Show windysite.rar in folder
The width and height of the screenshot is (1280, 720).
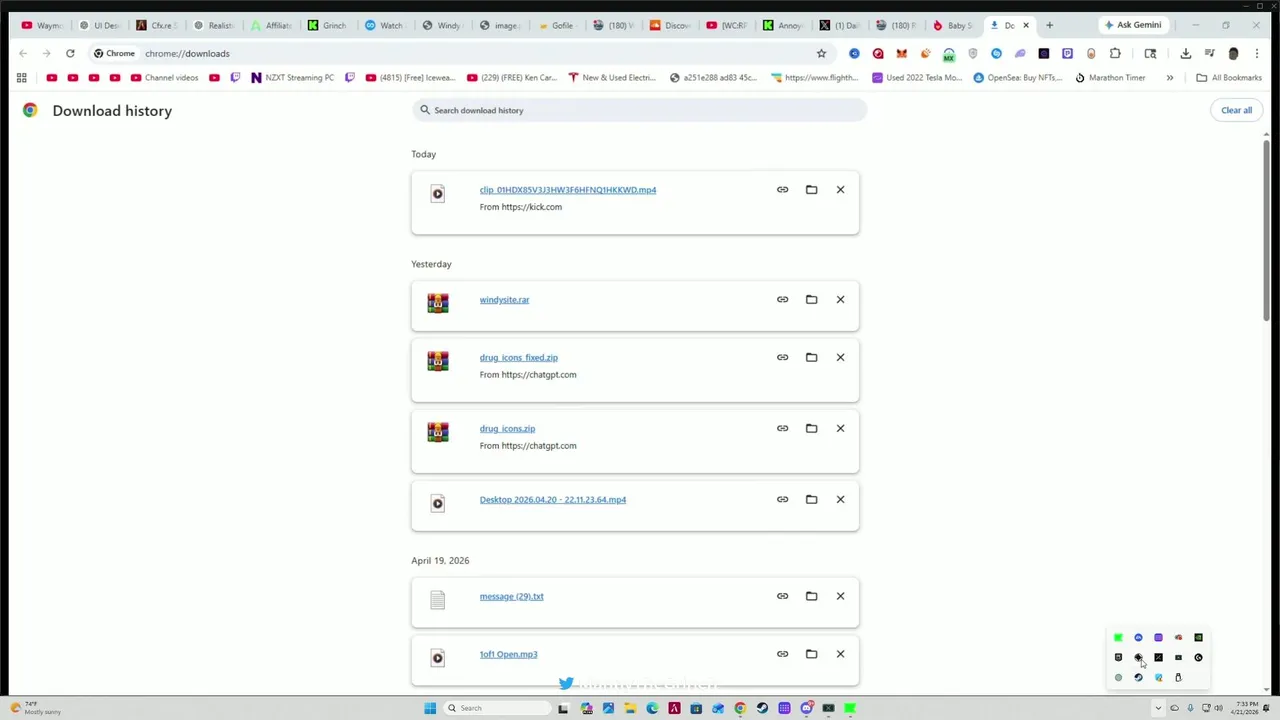(811, 300)
